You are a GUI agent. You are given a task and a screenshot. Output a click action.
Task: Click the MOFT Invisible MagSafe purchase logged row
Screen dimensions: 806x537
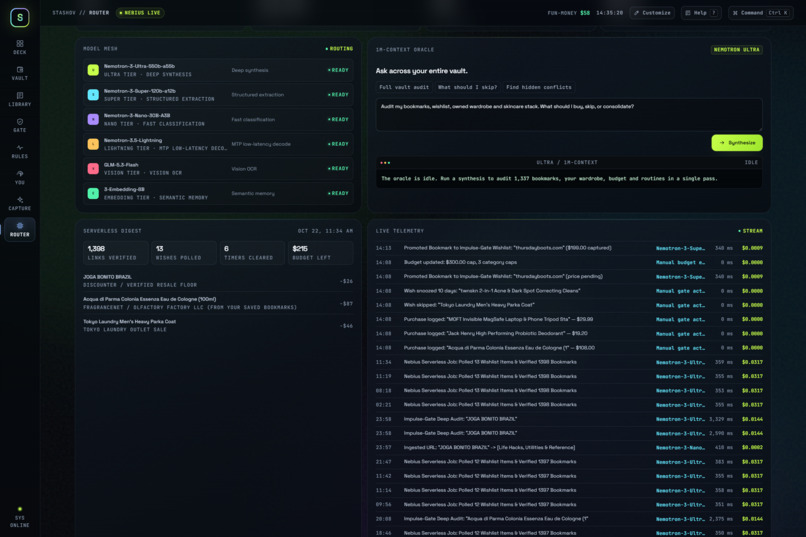pos(569,319)
